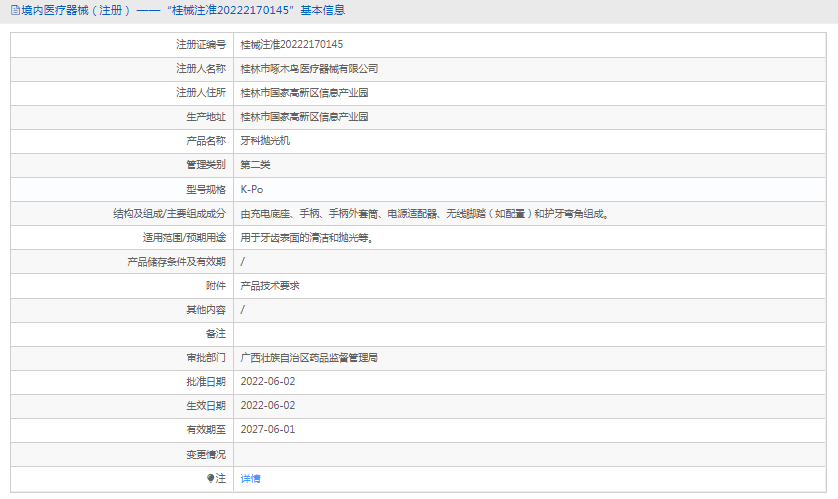Image resolution: width=838 pixels, height=499 pixels.
Task: Select registrant name 桂林市啄木鸟医疗器械有限公司
Action: [x=309, y=68]
